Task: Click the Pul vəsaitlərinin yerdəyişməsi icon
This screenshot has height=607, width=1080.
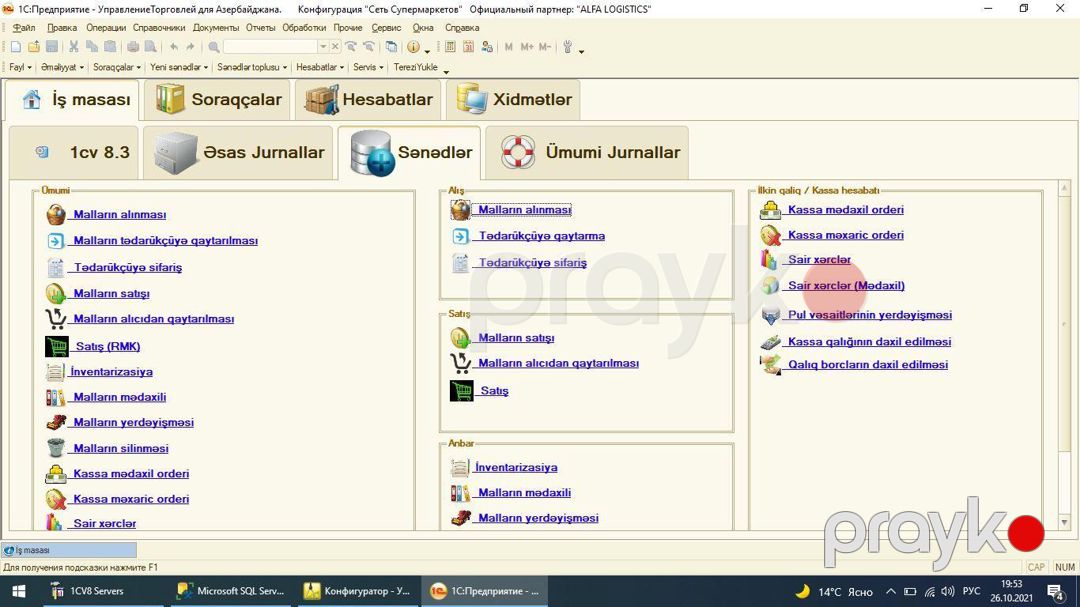Action: [770, 315]
